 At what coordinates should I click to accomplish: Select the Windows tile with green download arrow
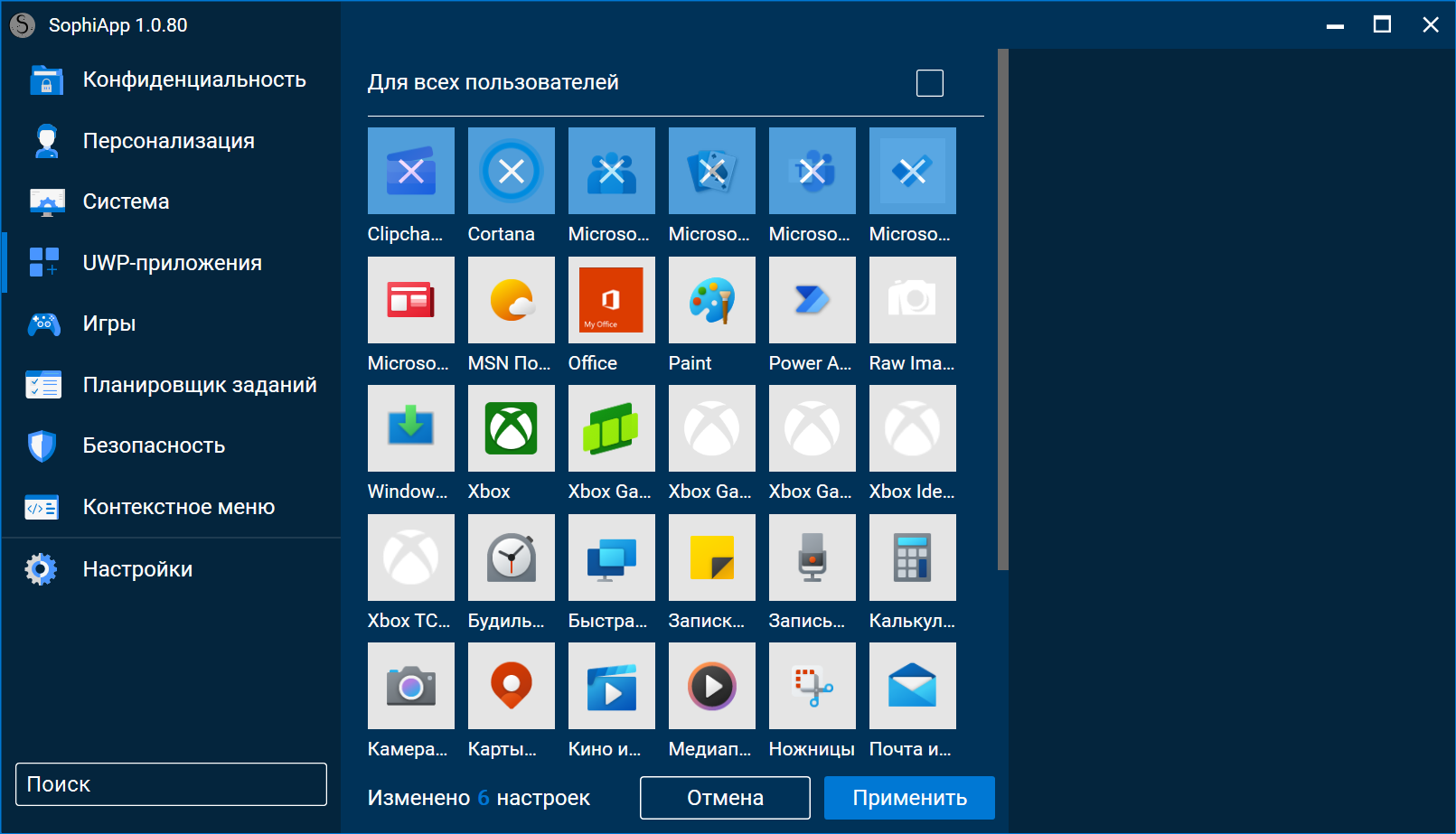pos(411,428)
